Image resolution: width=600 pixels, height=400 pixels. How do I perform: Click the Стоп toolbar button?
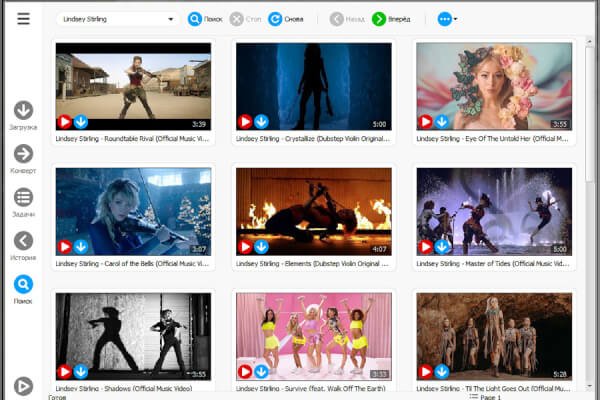coord(245,19)
